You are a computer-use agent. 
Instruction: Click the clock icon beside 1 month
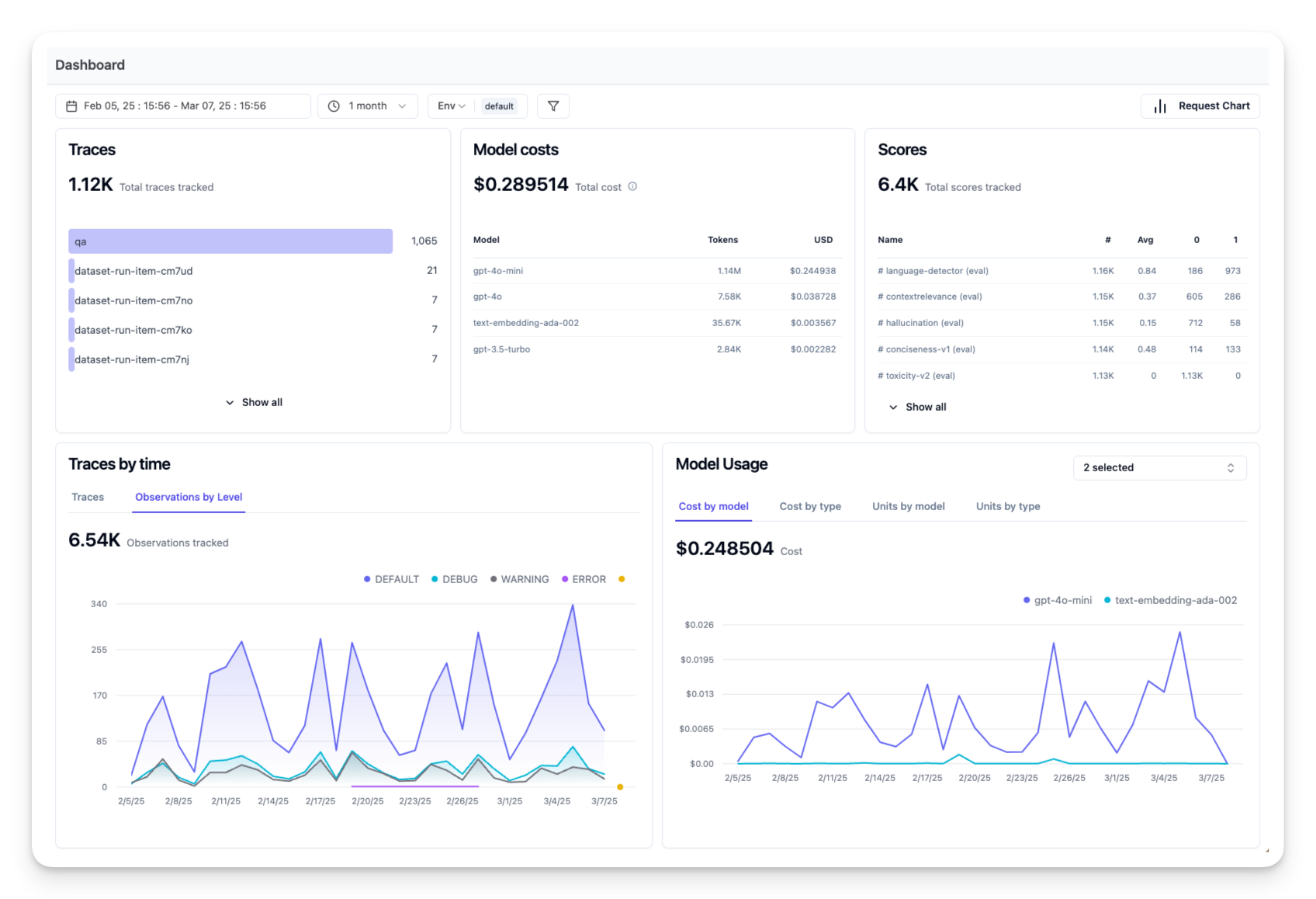click(334, 106)
